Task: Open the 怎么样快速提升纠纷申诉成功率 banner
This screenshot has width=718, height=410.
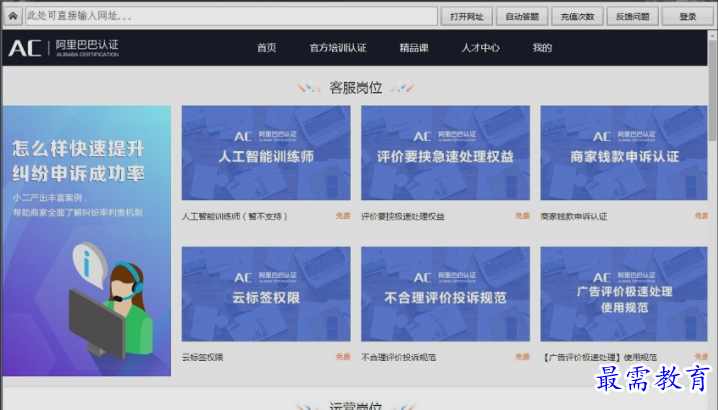Action: click(87, 241)
